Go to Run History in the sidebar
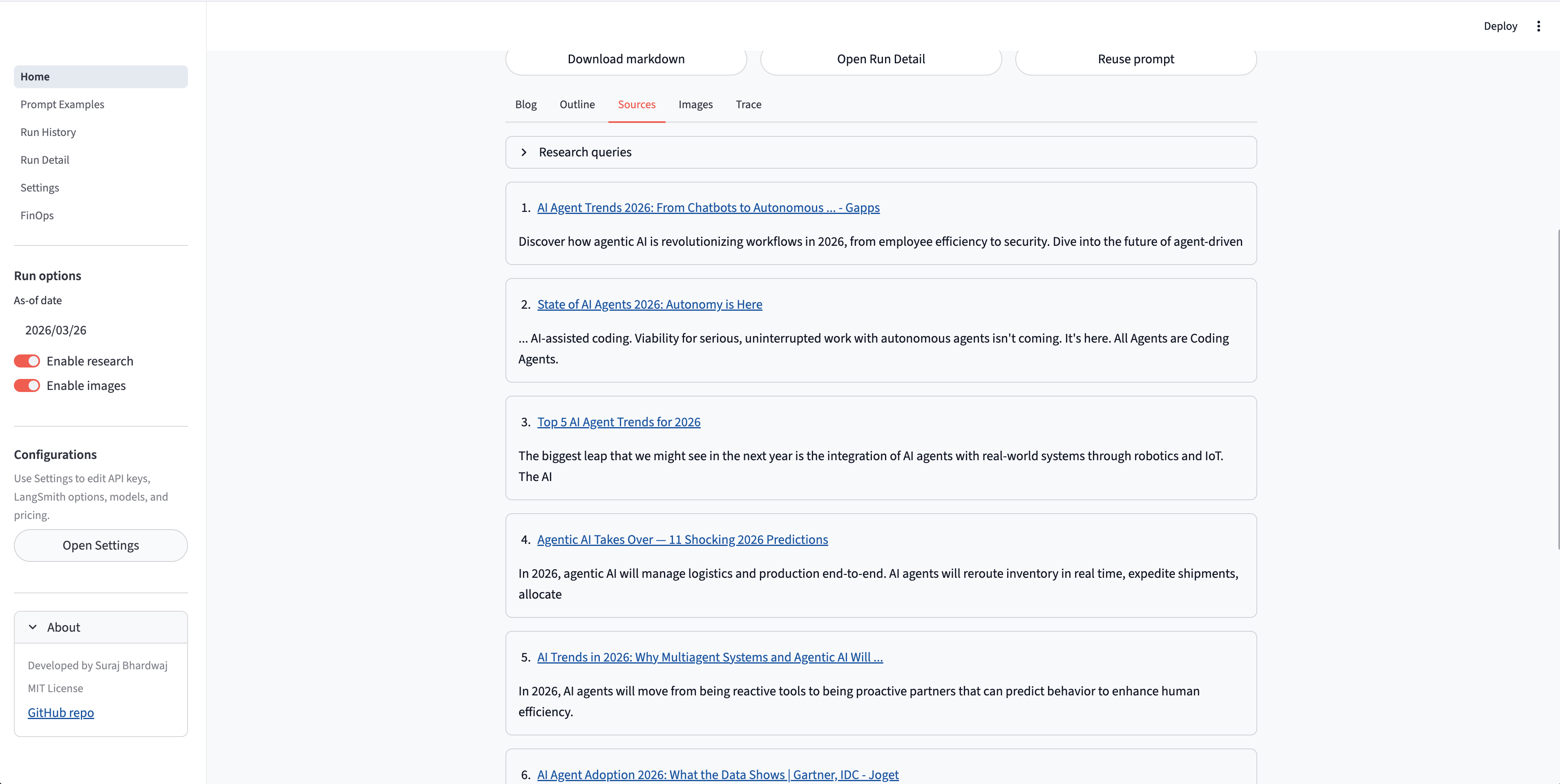The image size is (1560, 784). 48,132
